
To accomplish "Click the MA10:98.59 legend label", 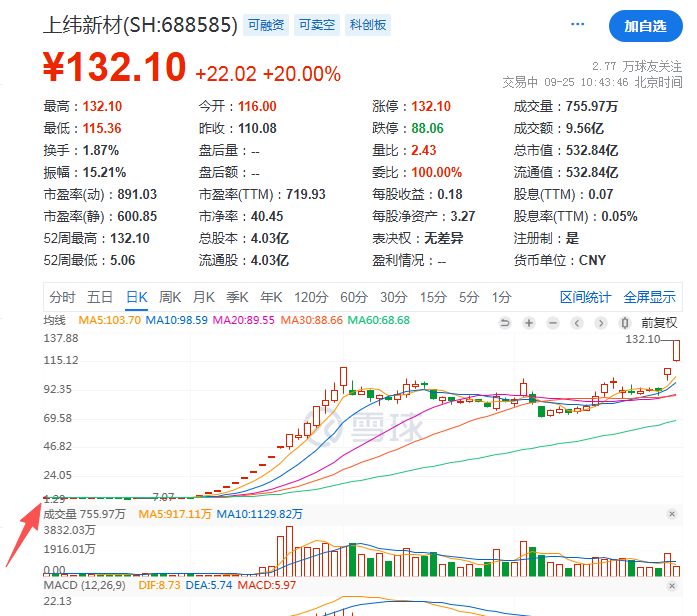I will (176, 320).
